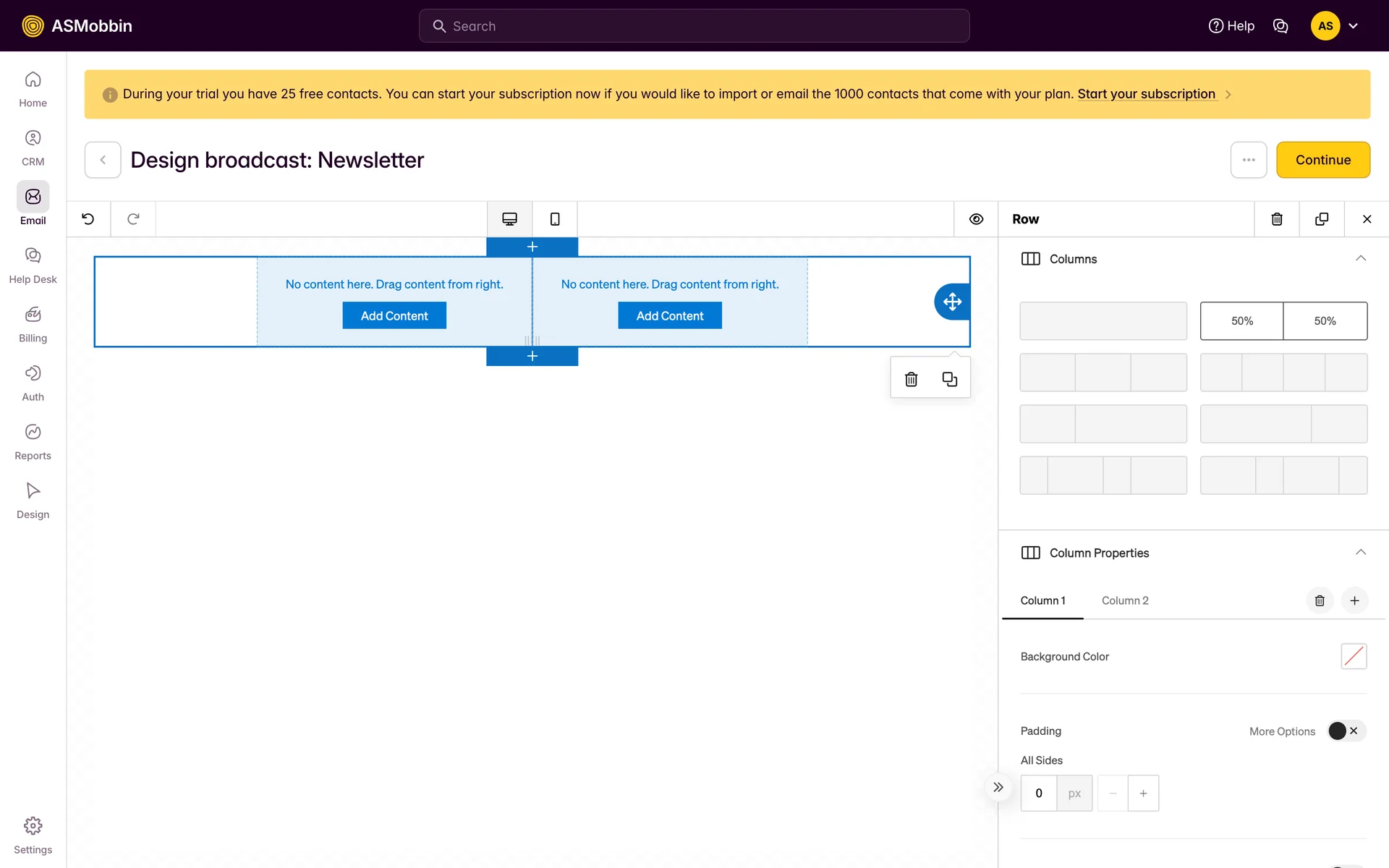Select the three equal columns layout
The width and height of the screenshot is (1389, 868).
(1103, 373)
